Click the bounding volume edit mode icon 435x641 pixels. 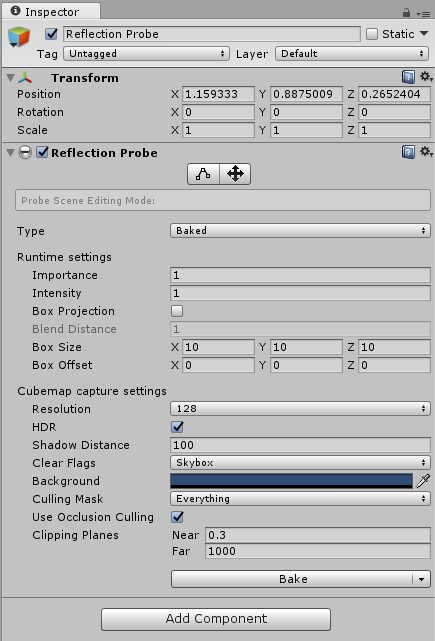tap(203, 174)
